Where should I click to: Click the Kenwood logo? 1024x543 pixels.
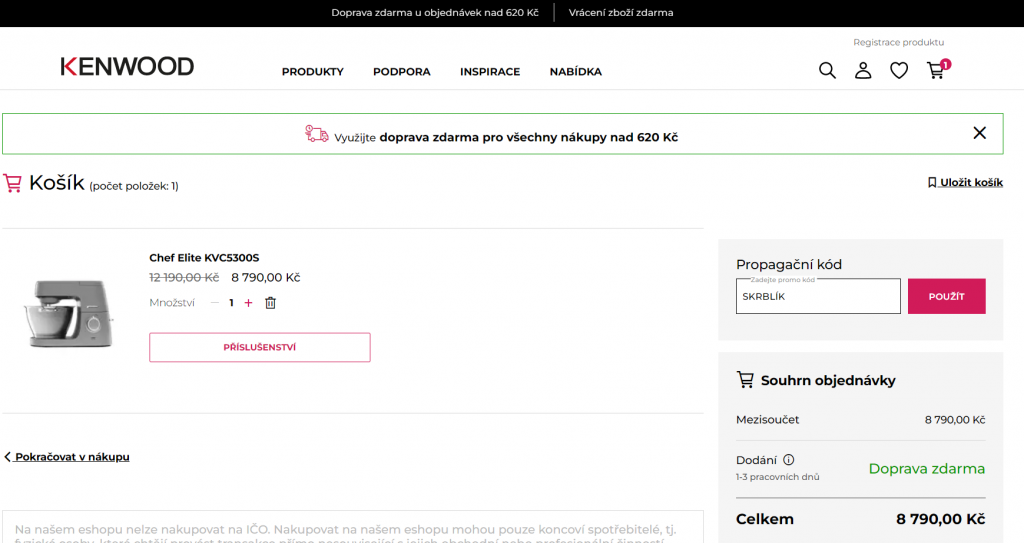[x=127, y=66]
